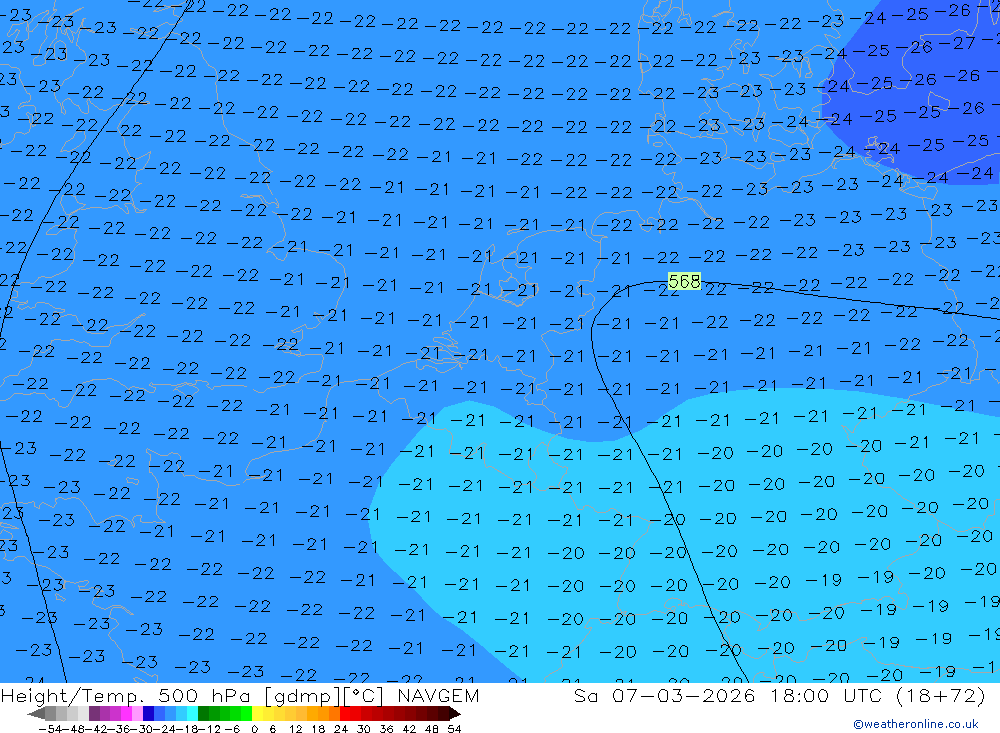1000x733 pixels.
Task: Click the (18+72) forecast hour text
Action: click(x=941, y=695)
